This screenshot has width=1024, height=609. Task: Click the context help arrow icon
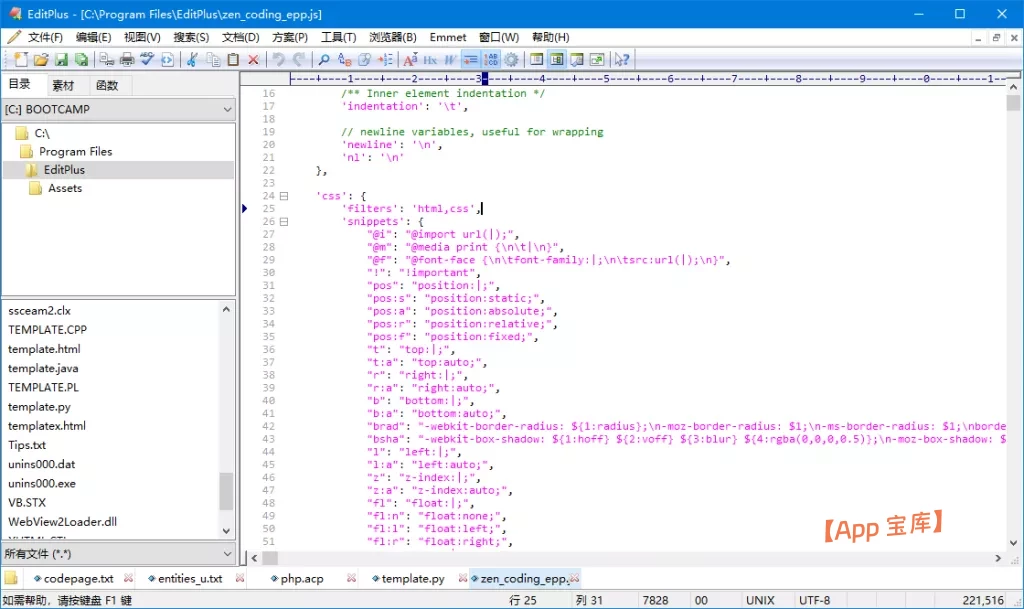622,60
